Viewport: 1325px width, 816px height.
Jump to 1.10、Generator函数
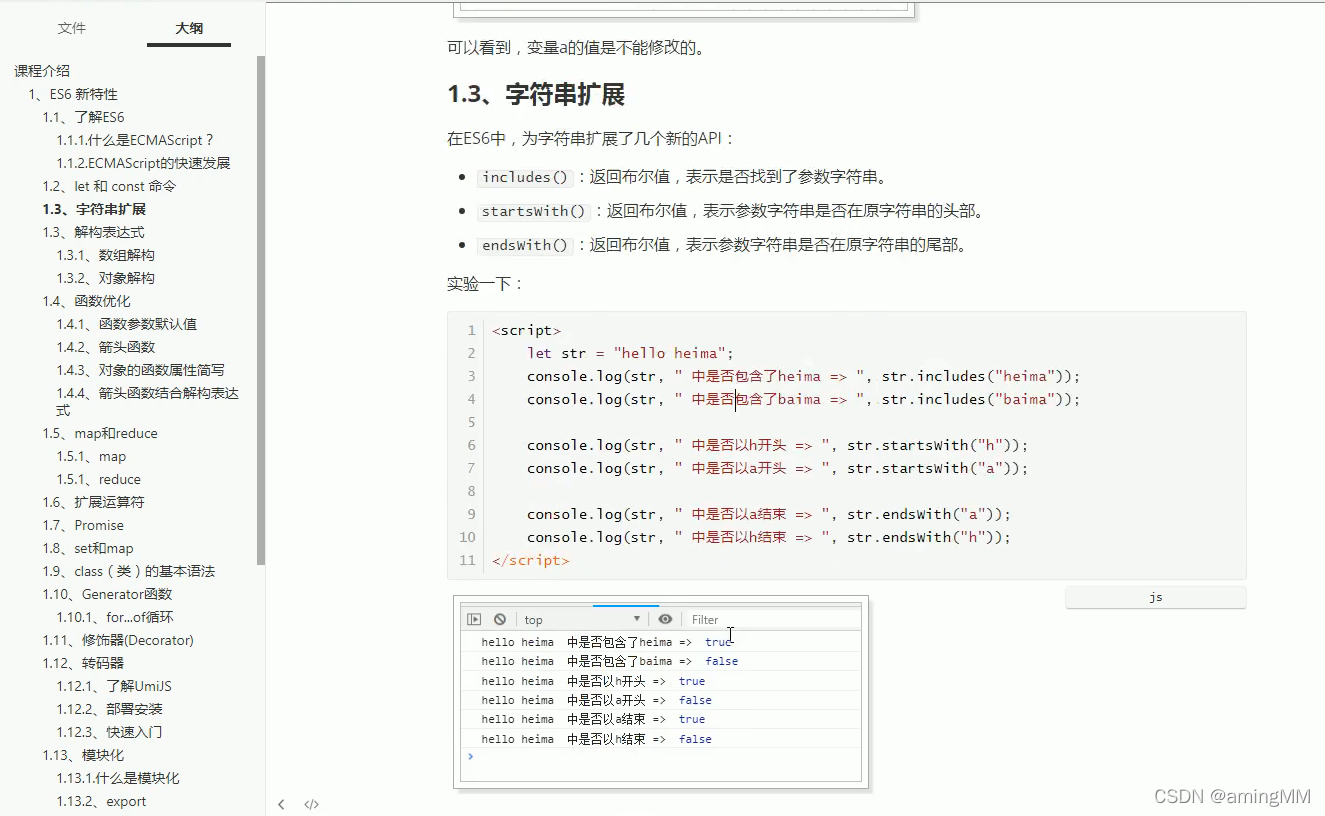tap(108, 594)
